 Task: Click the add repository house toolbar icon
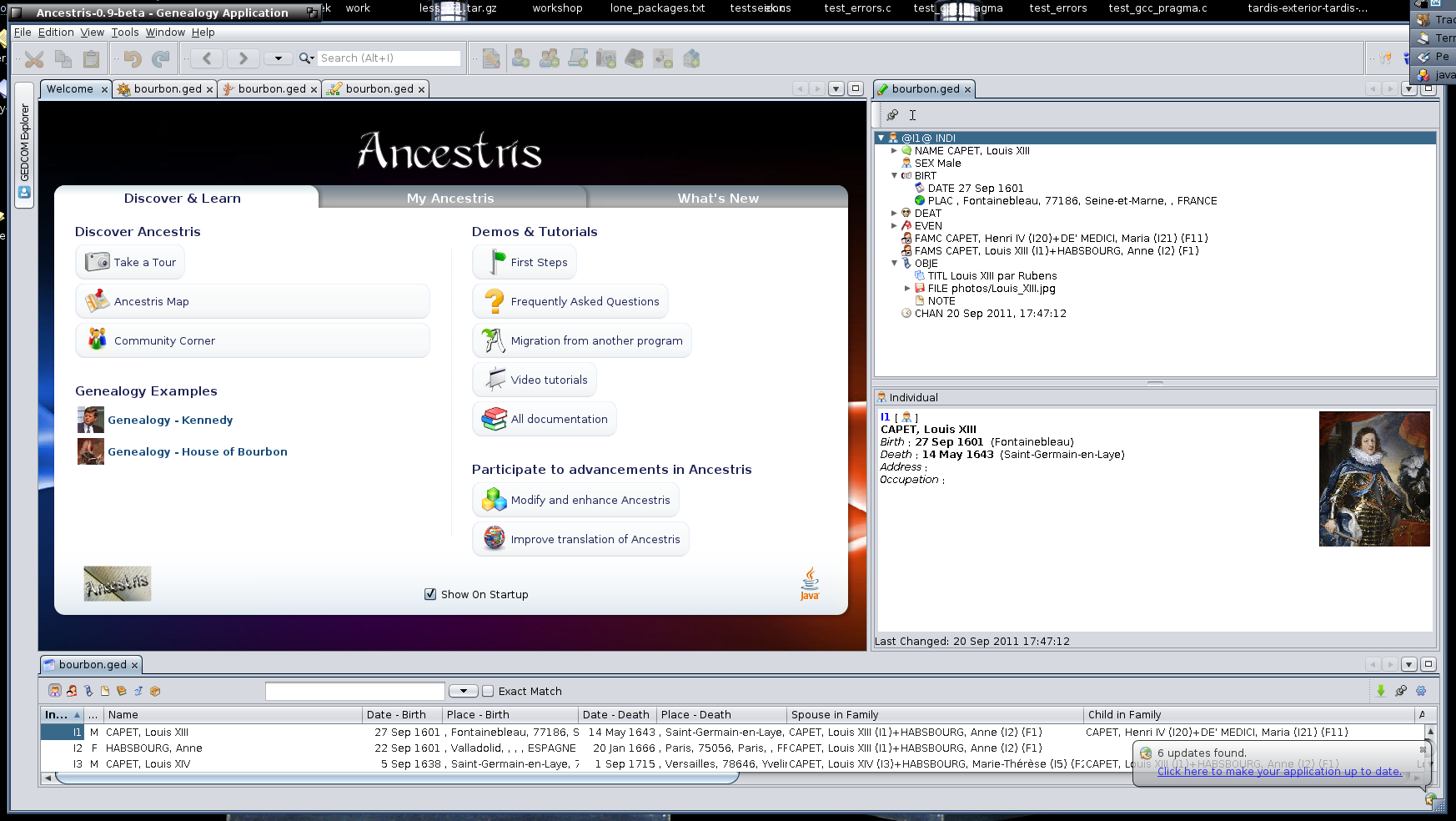[x=691, y=58]
